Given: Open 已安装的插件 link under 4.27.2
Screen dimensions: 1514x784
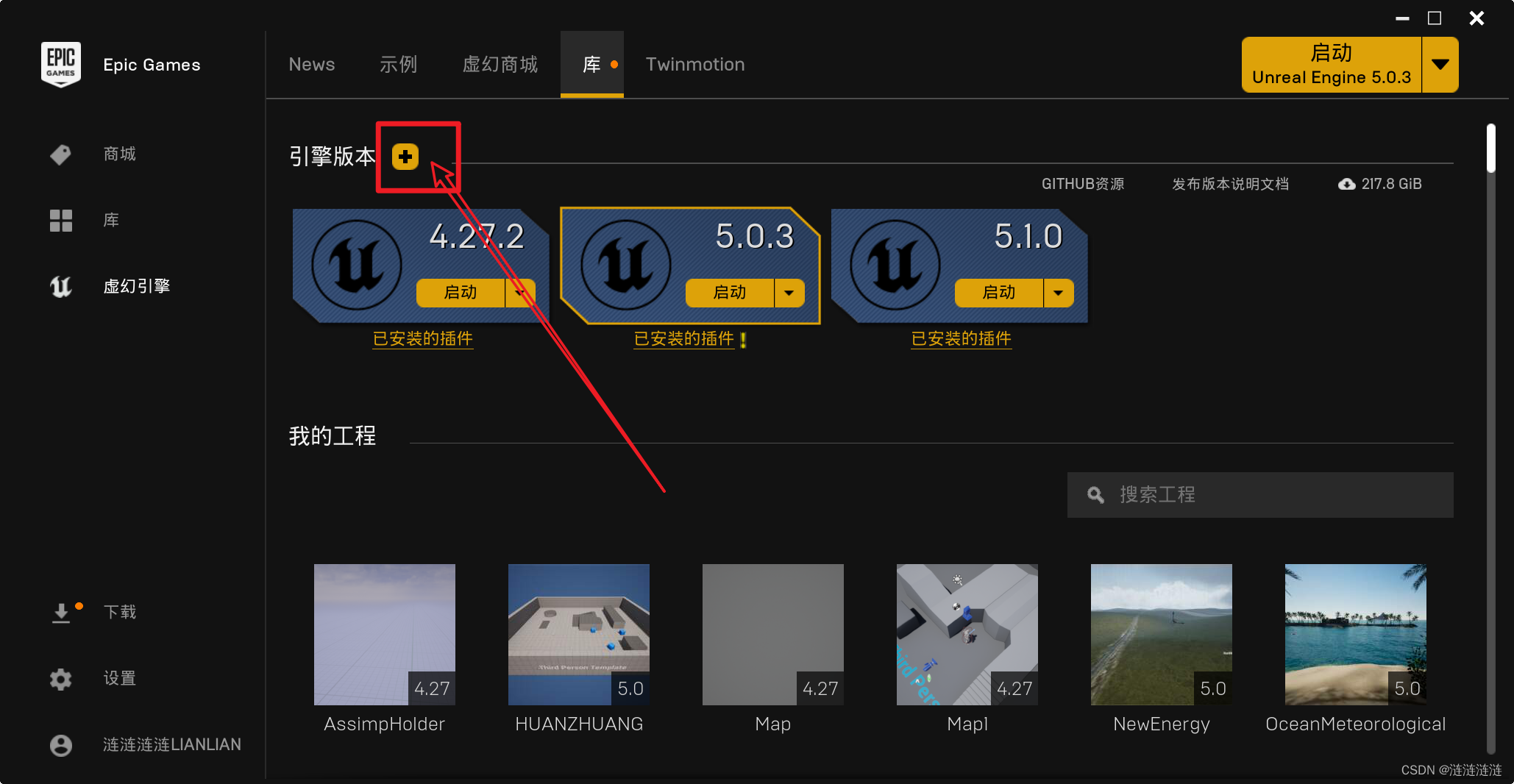Looking at the screenshot, I should click(x=423, y=339).
